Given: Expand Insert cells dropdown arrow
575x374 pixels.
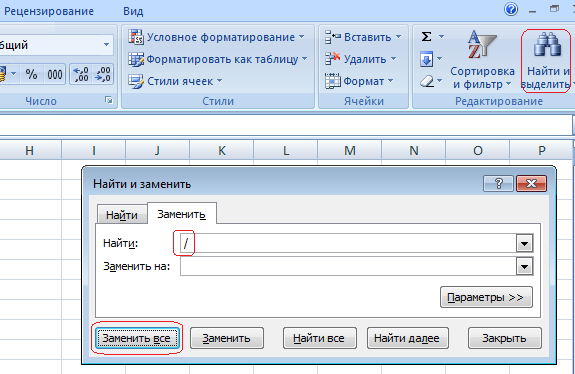Looking at the screenshot, I should [398, 37].
